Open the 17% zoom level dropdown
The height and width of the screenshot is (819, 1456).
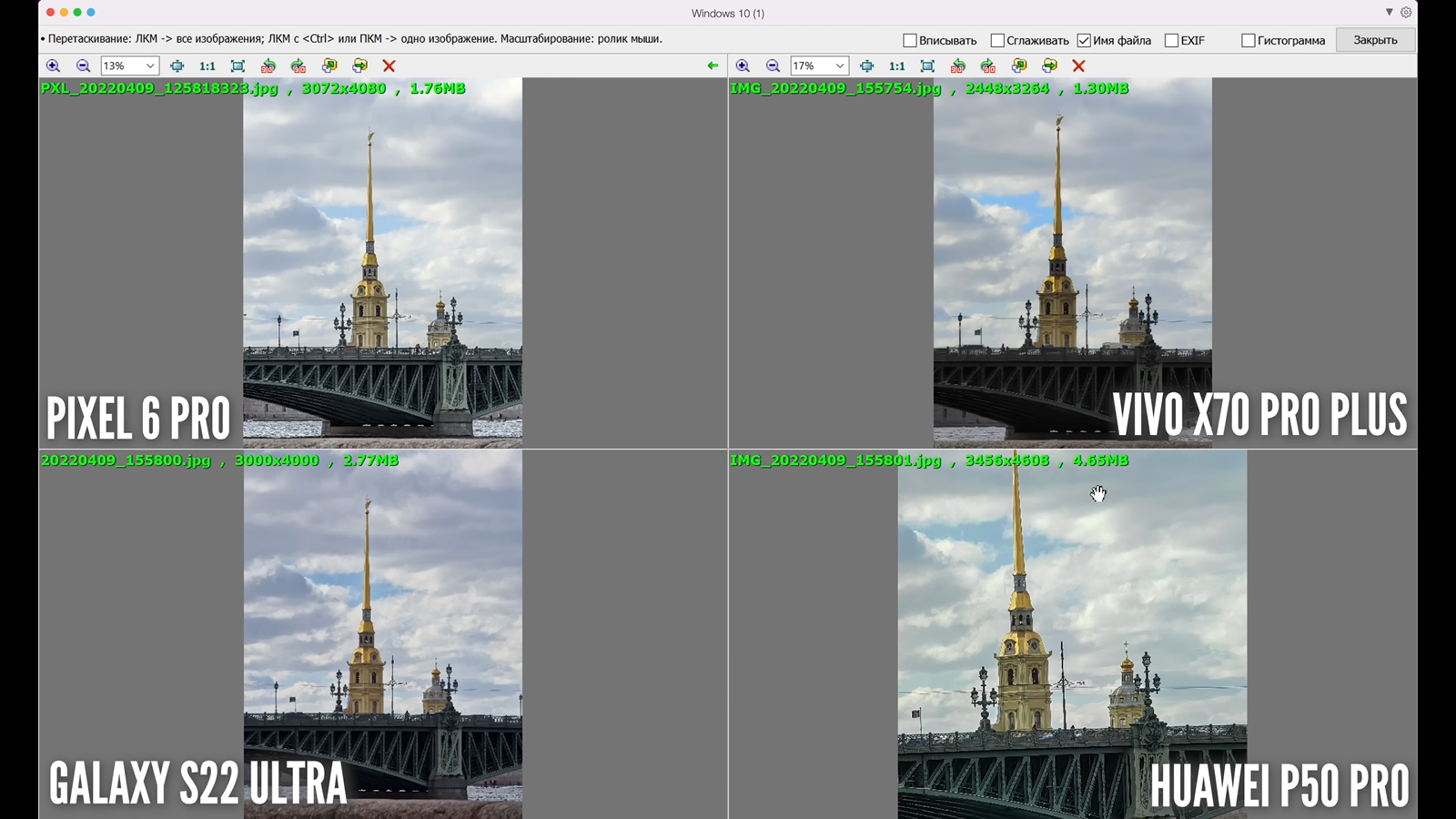[840, 66]
